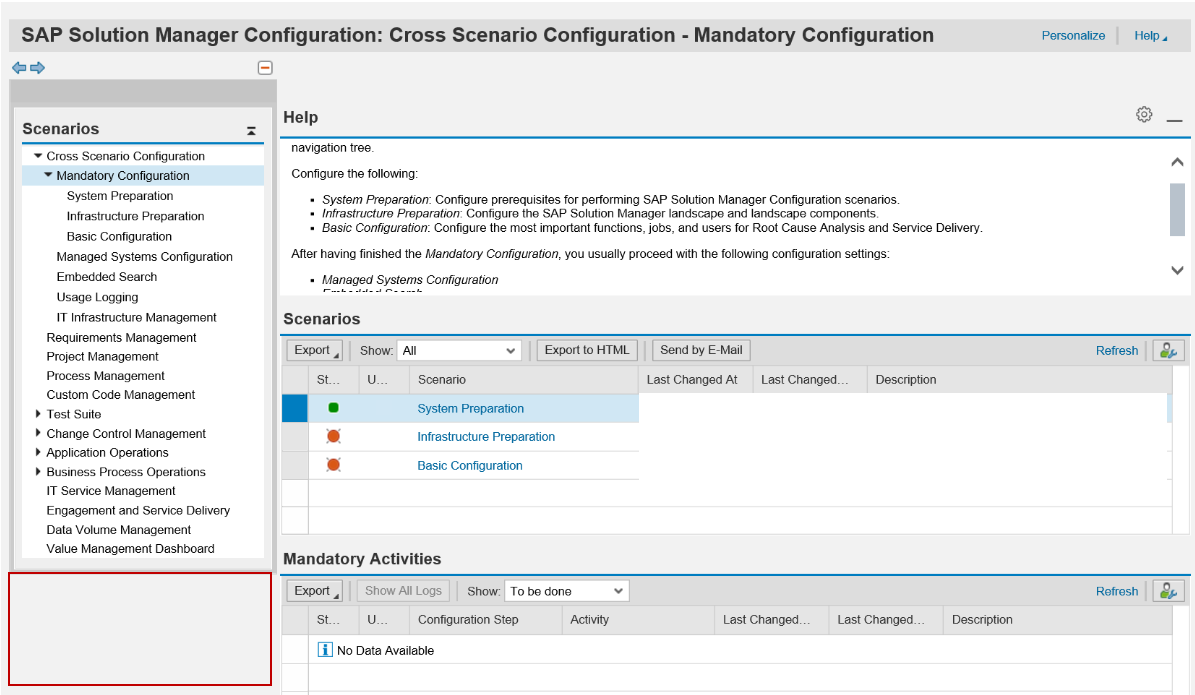
Task: Select Managed Systems Configuration tree item
Action: pos(144,257)
